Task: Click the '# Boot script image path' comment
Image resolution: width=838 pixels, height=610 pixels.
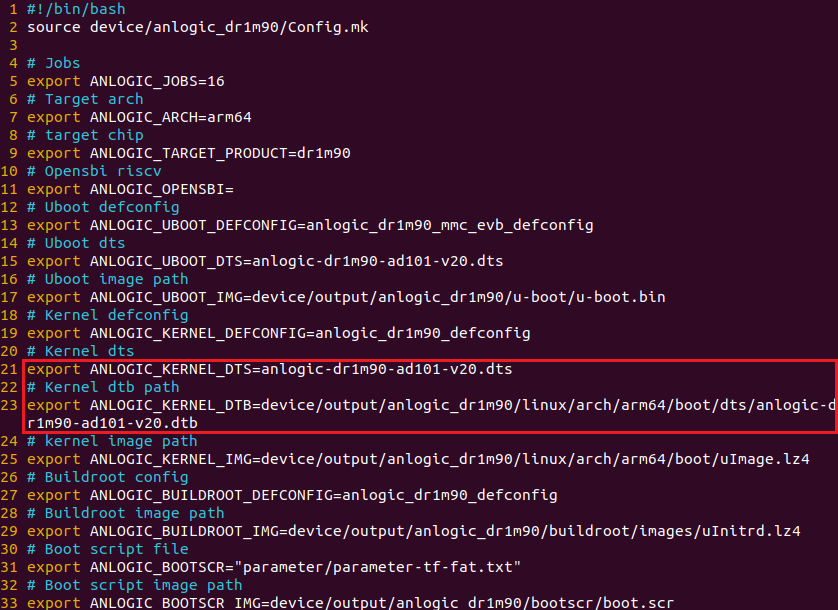Action: point(135,585)
